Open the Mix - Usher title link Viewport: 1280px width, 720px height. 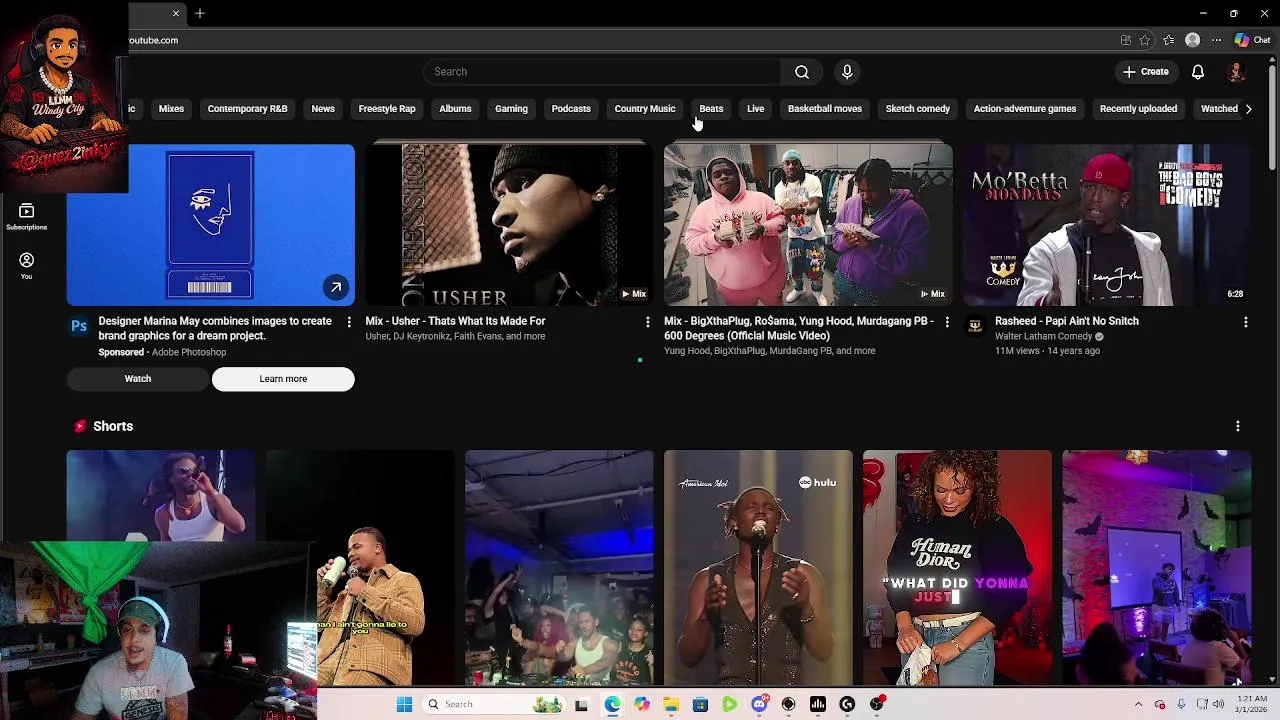[x=455, y=321]
